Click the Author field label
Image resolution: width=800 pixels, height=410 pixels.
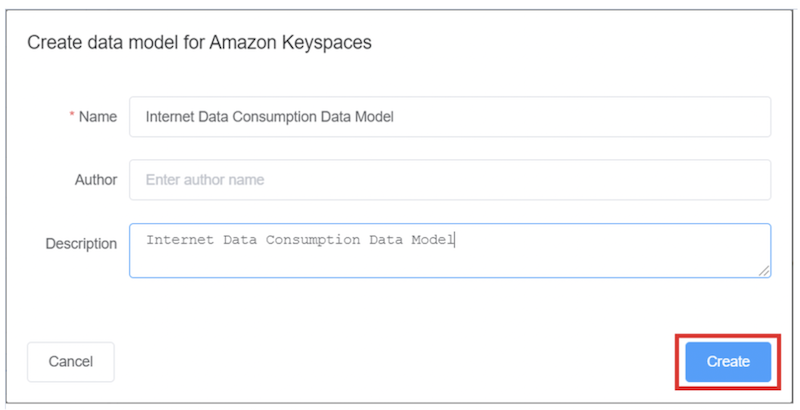pyautogui.click(x=95, y=180)
